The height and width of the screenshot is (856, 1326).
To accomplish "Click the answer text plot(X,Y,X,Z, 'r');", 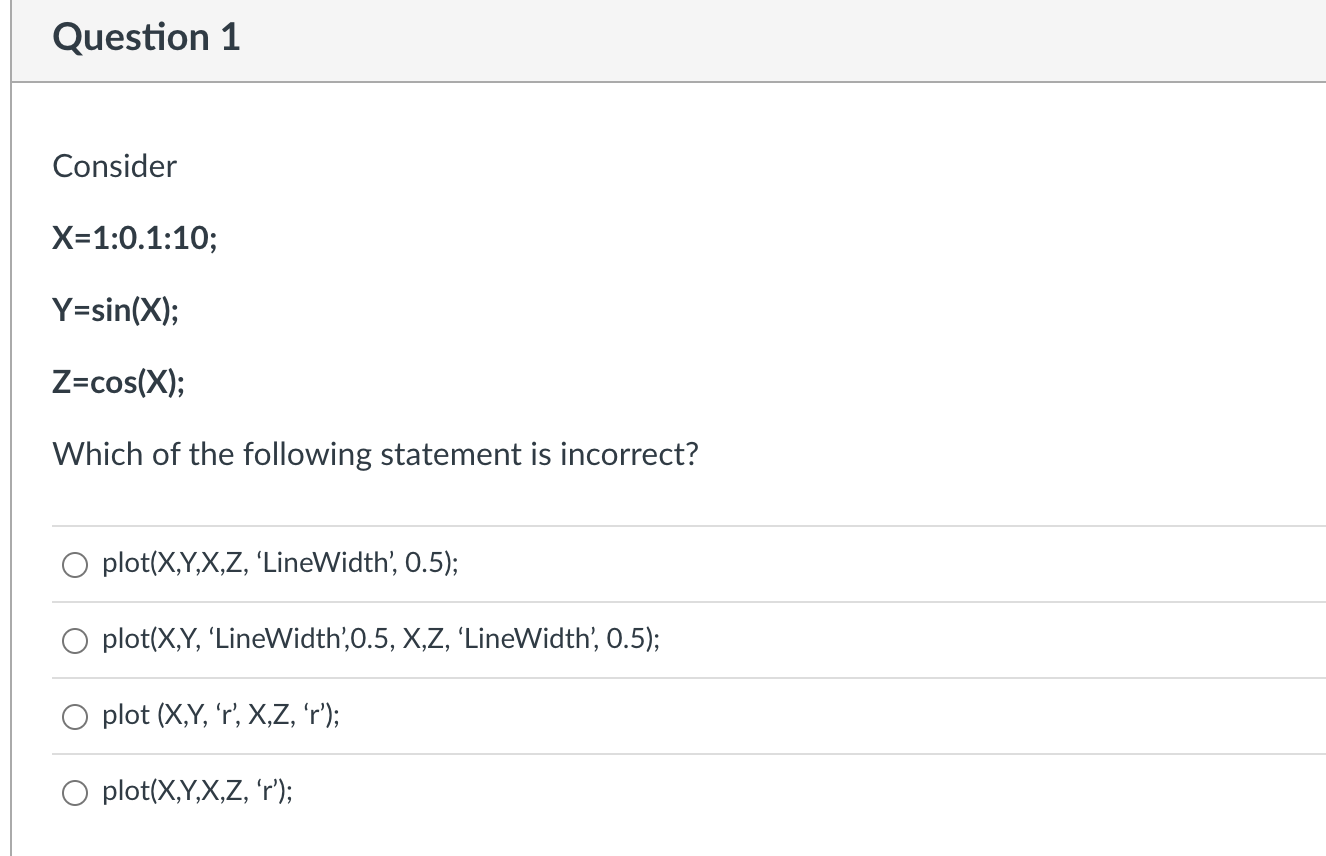I will 198,791.
